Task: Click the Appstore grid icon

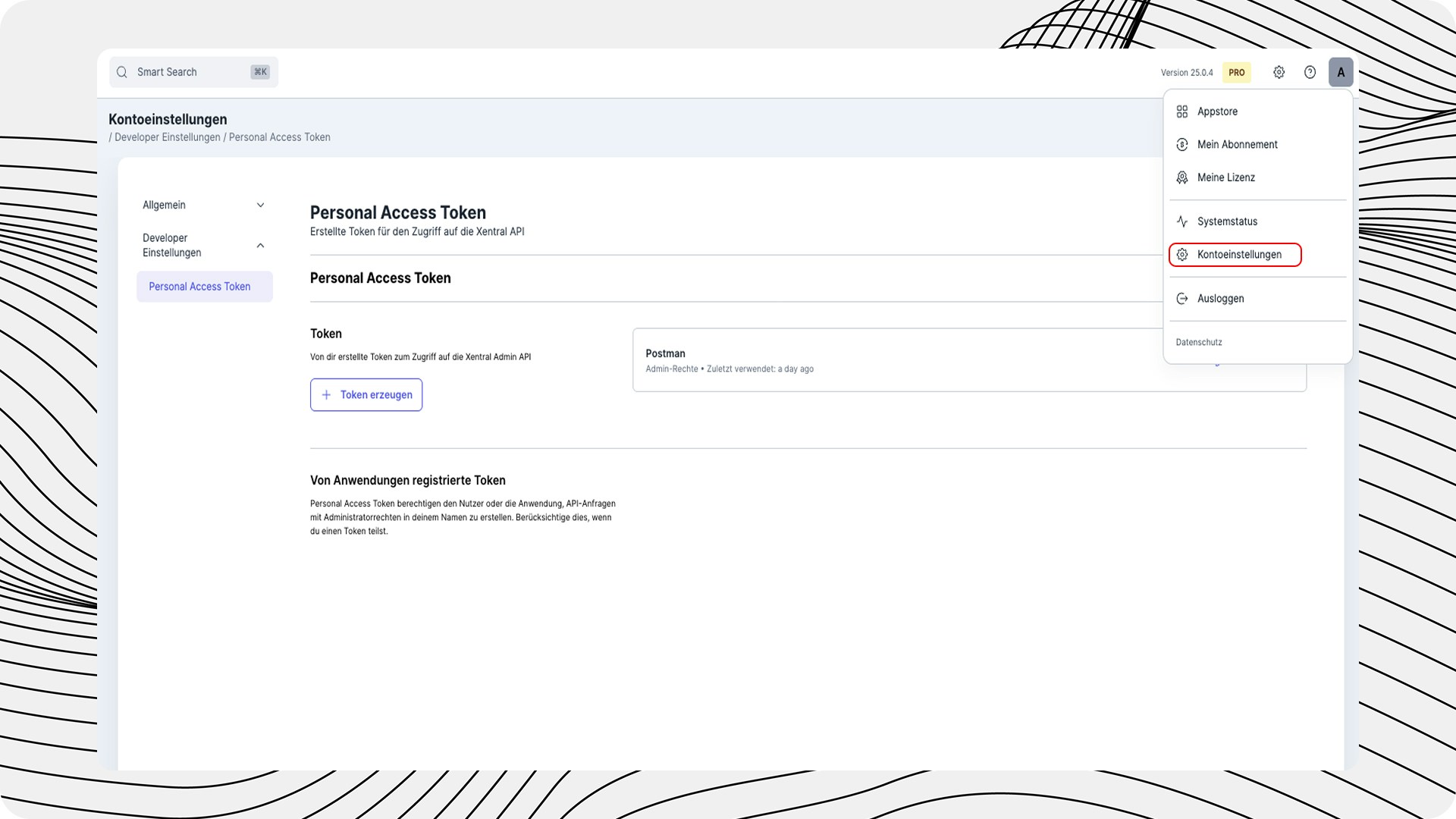Action: [1182, 111]
